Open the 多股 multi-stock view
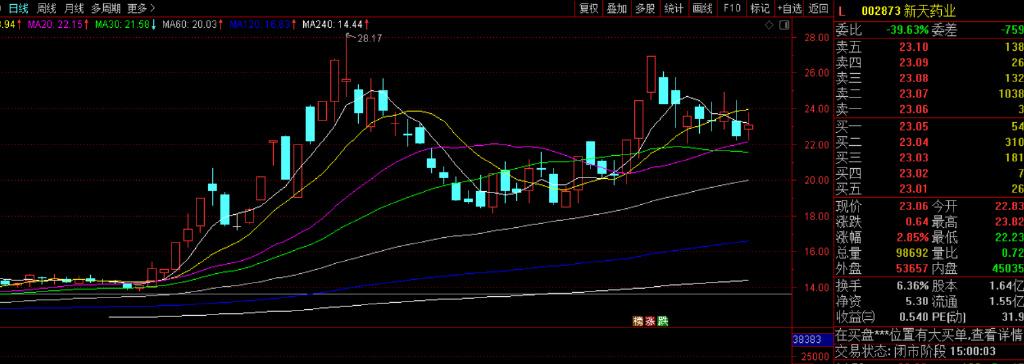Image resolution: width=1024 pixels, height=364 pixels. tap(645, 8)
